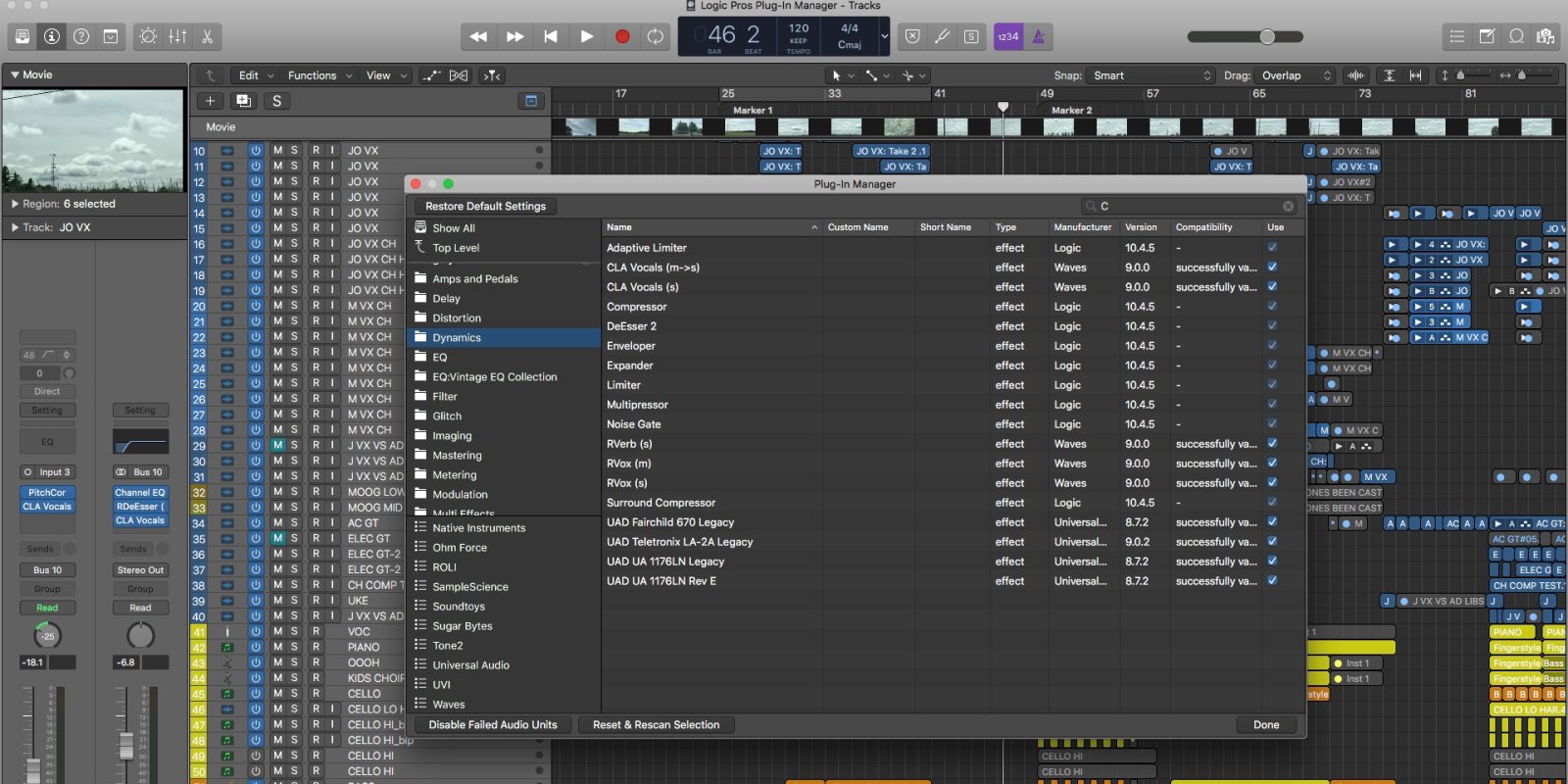
Task: Open the Snap Smart dropdown
Action: (x=1151, y=75)
